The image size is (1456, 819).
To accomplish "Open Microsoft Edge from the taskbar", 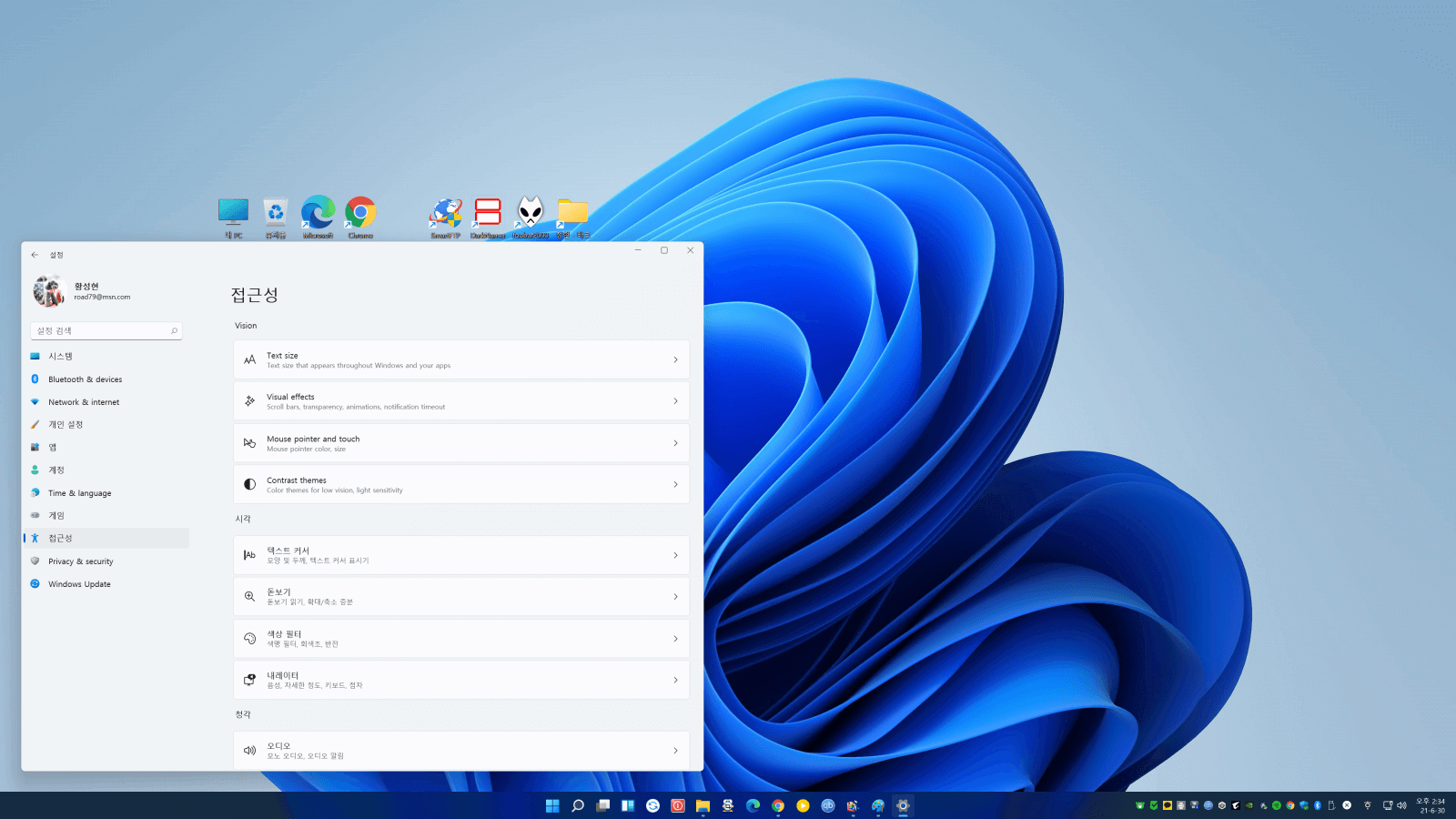I will click(x=753, y=805).
